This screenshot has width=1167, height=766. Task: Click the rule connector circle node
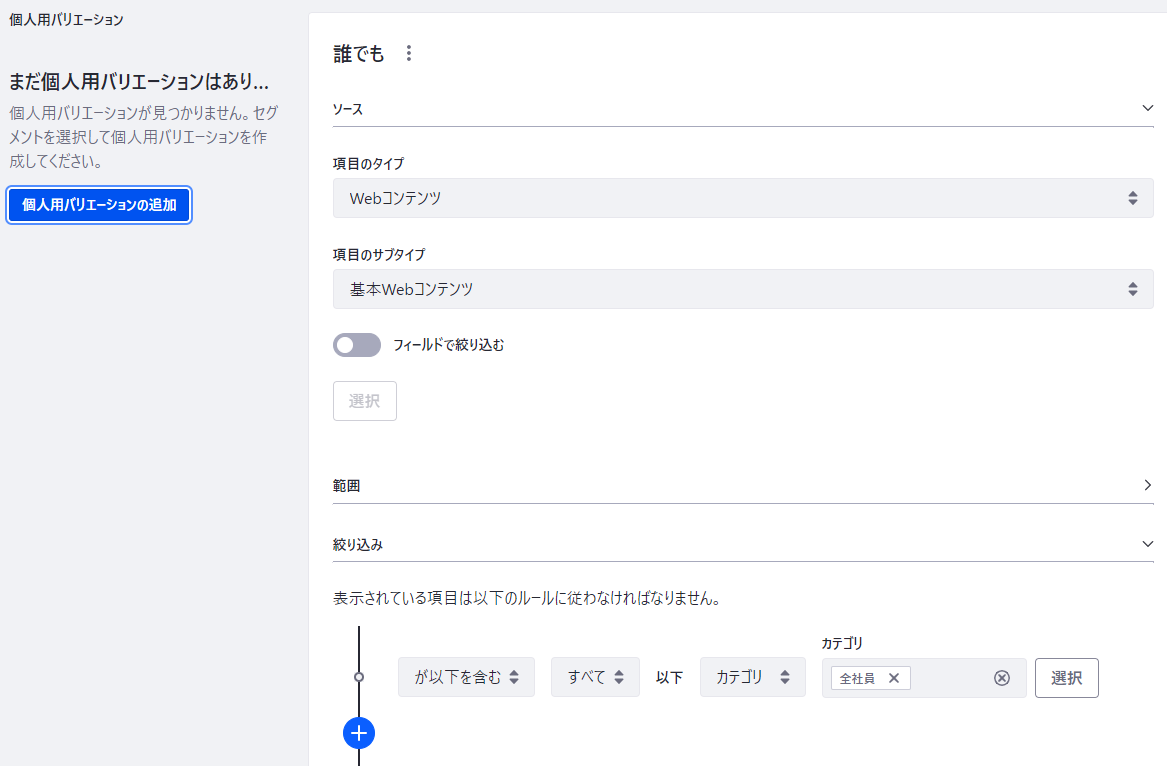tap(359, 677)
